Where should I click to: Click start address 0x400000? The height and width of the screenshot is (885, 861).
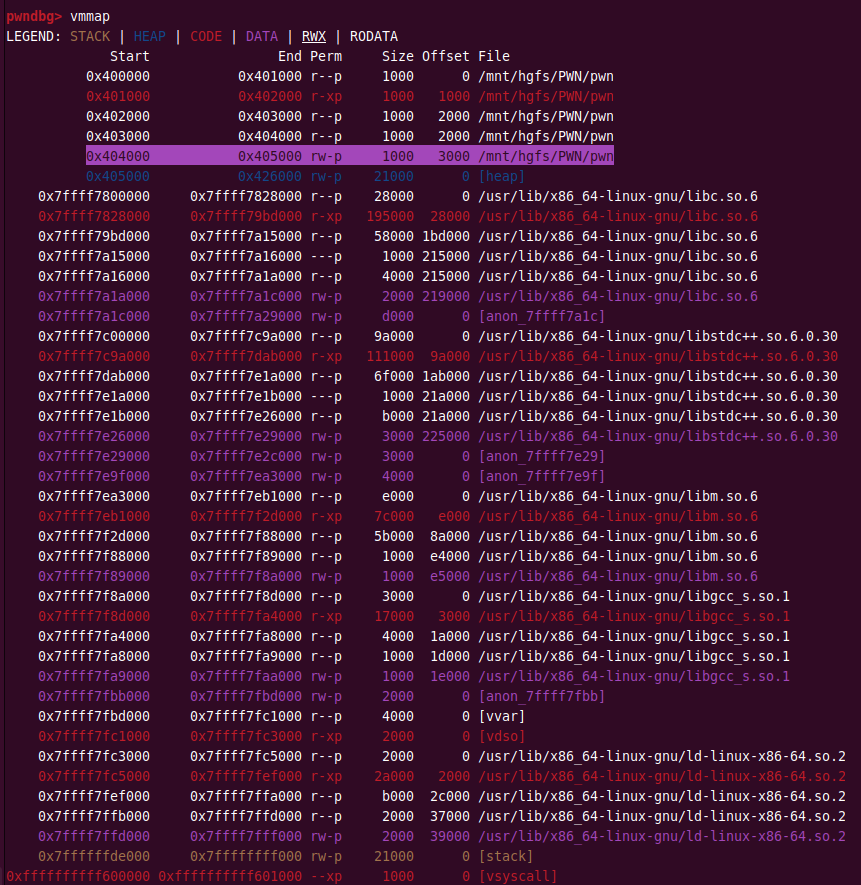coord(118,76)
